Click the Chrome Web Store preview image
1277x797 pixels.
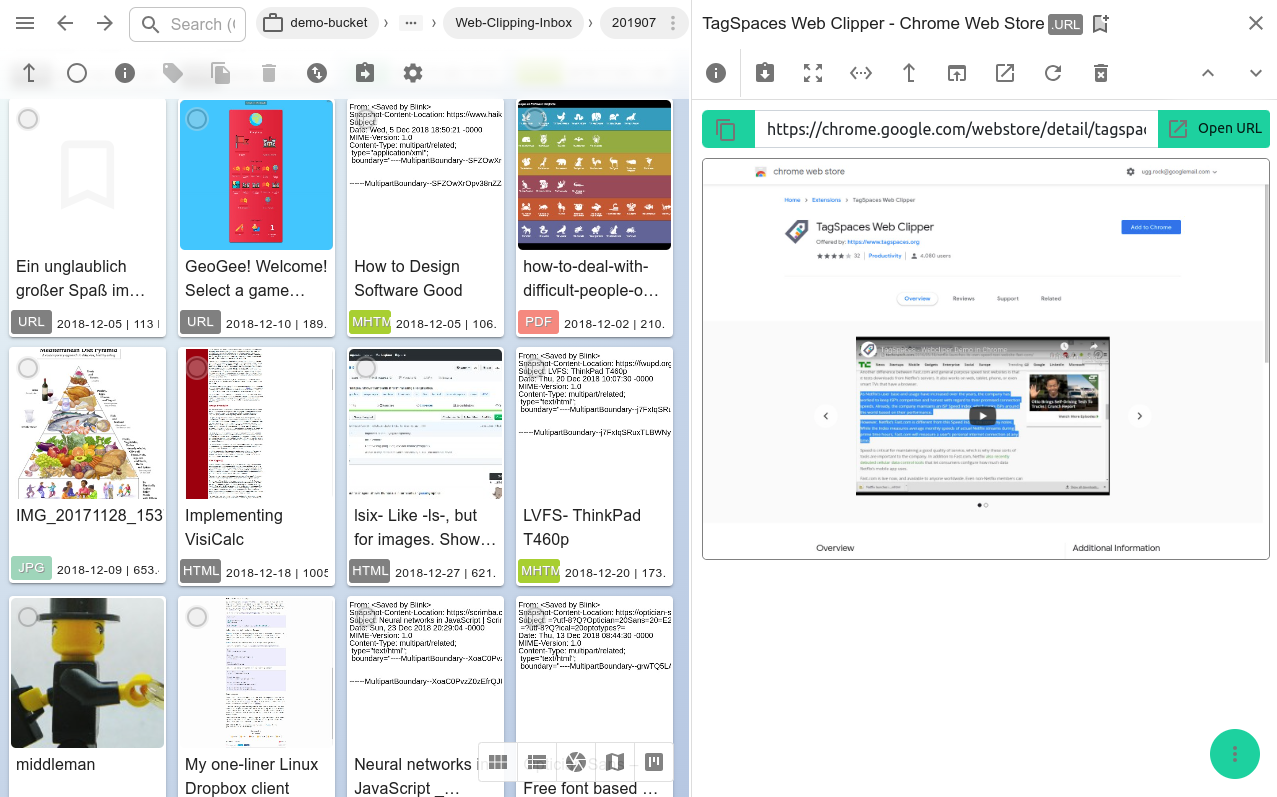click(986, 359)
